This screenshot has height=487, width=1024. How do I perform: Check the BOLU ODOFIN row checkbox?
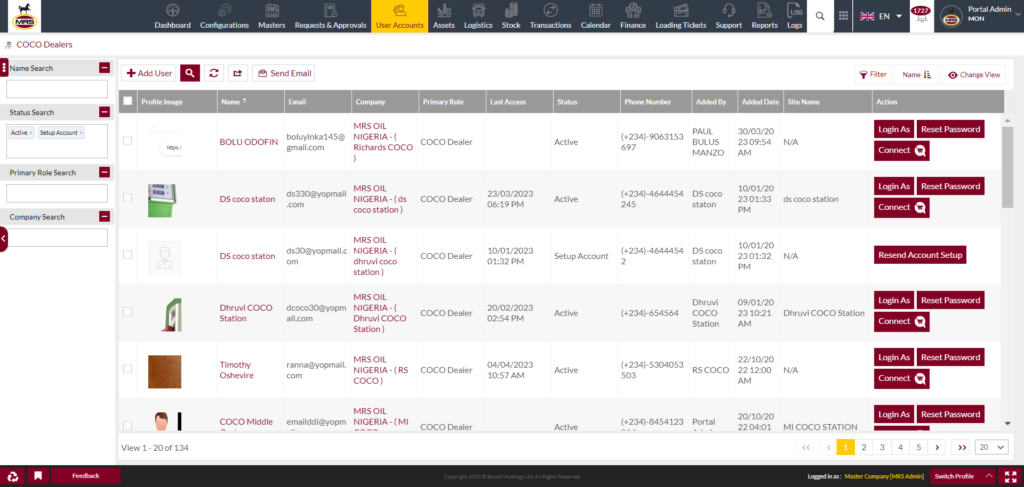tap(127, 140)
